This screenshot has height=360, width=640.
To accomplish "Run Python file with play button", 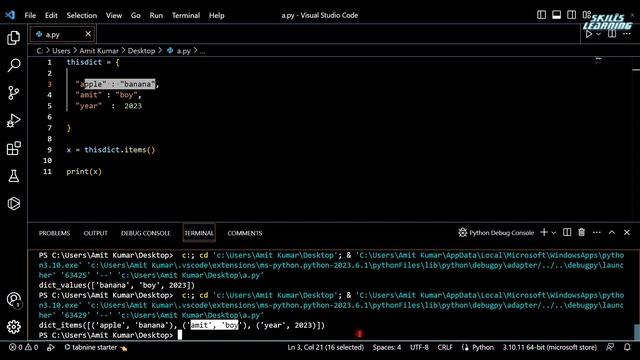I will (589, 34).
